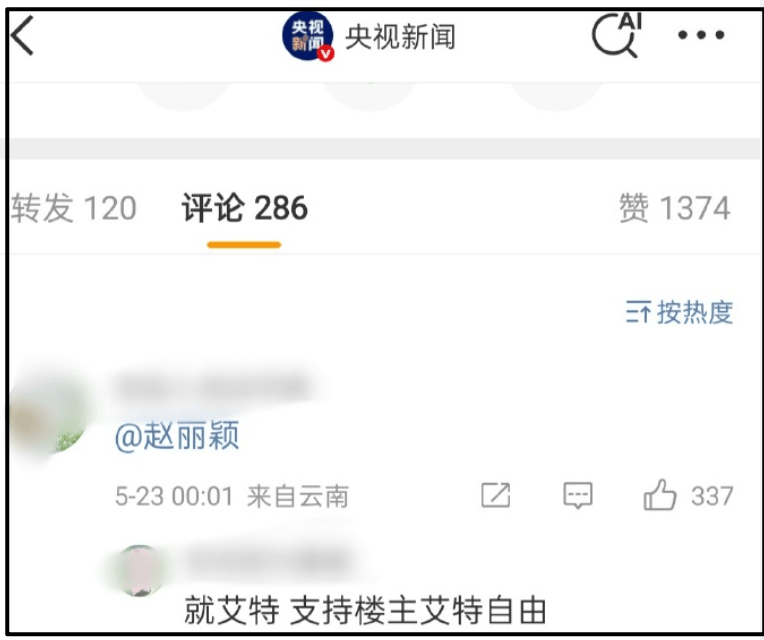764x640 pixels.
Task: Repost the @赵丽颖 comment via share icon
Action: [x=496, y=496]
